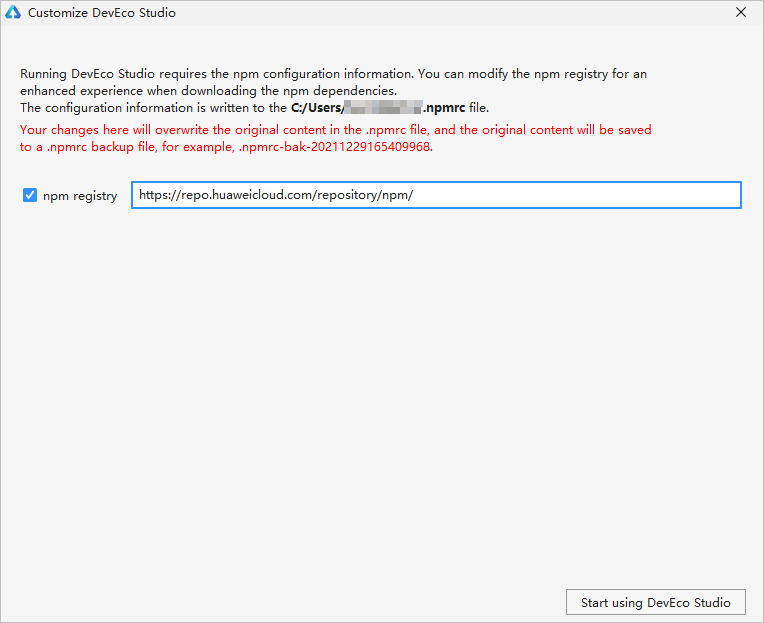Click 'Running DevEco Studio requires' description text

[333, 82]
